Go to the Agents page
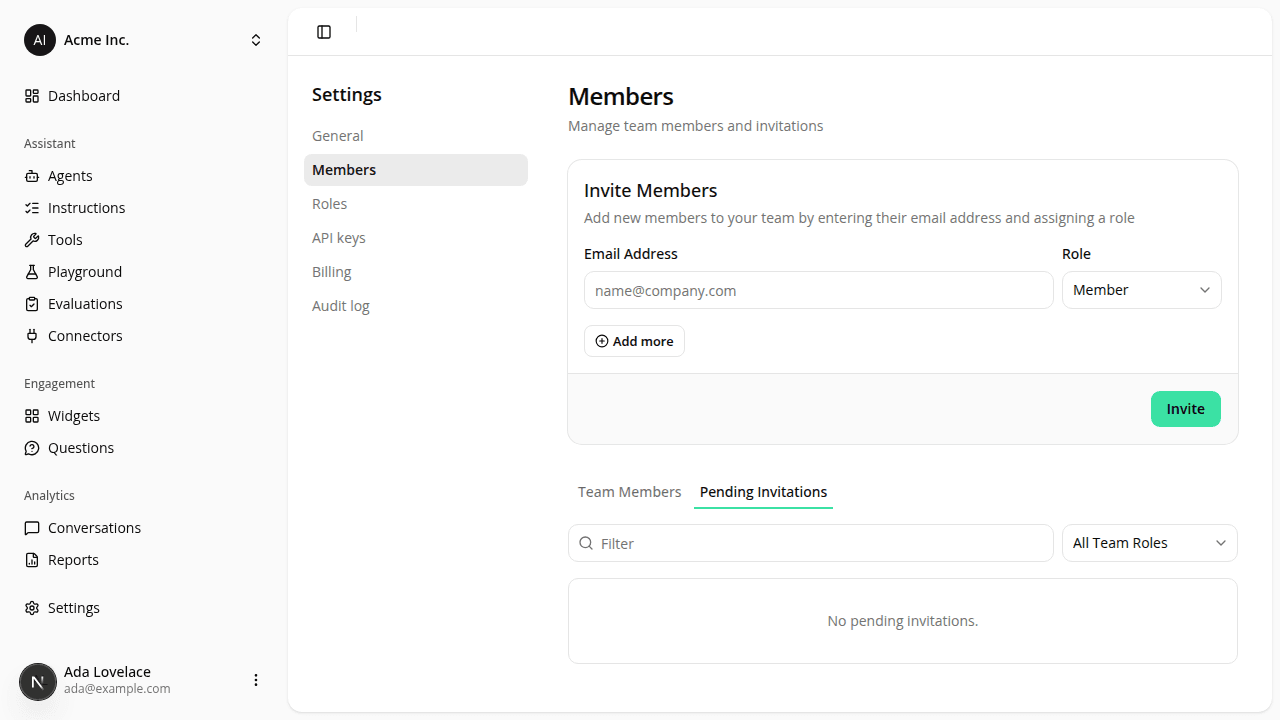The image size is (1280, 720). tap(144, 176)
